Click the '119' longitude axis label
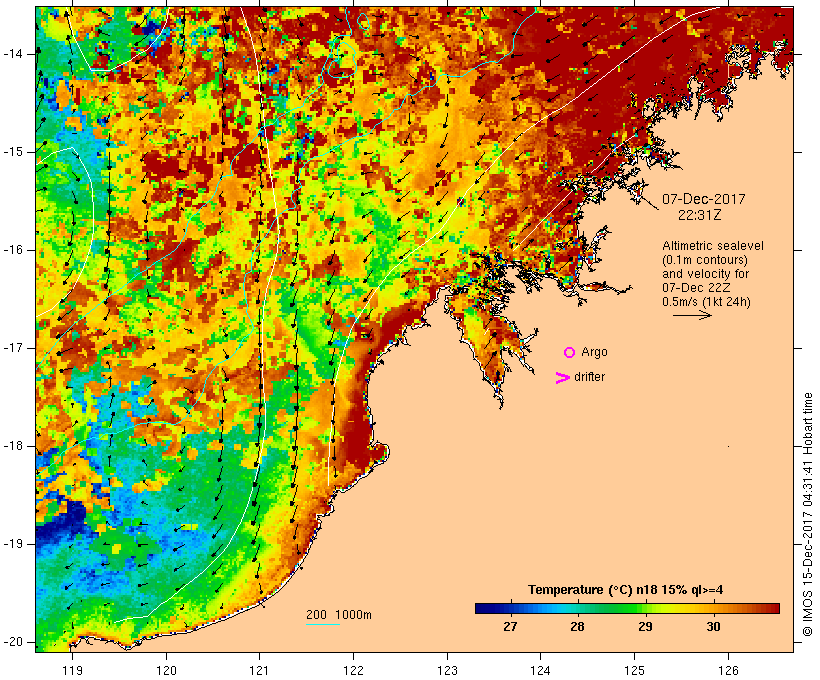The width and height of the screenshot is (820, 680). point(73,670)
